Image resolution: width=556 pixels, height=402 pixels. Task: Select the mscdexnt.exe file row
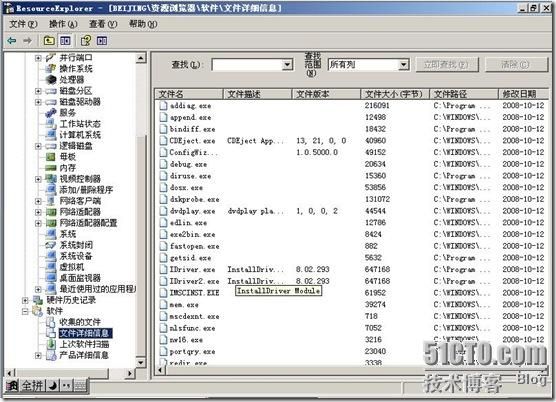(352, 316)
